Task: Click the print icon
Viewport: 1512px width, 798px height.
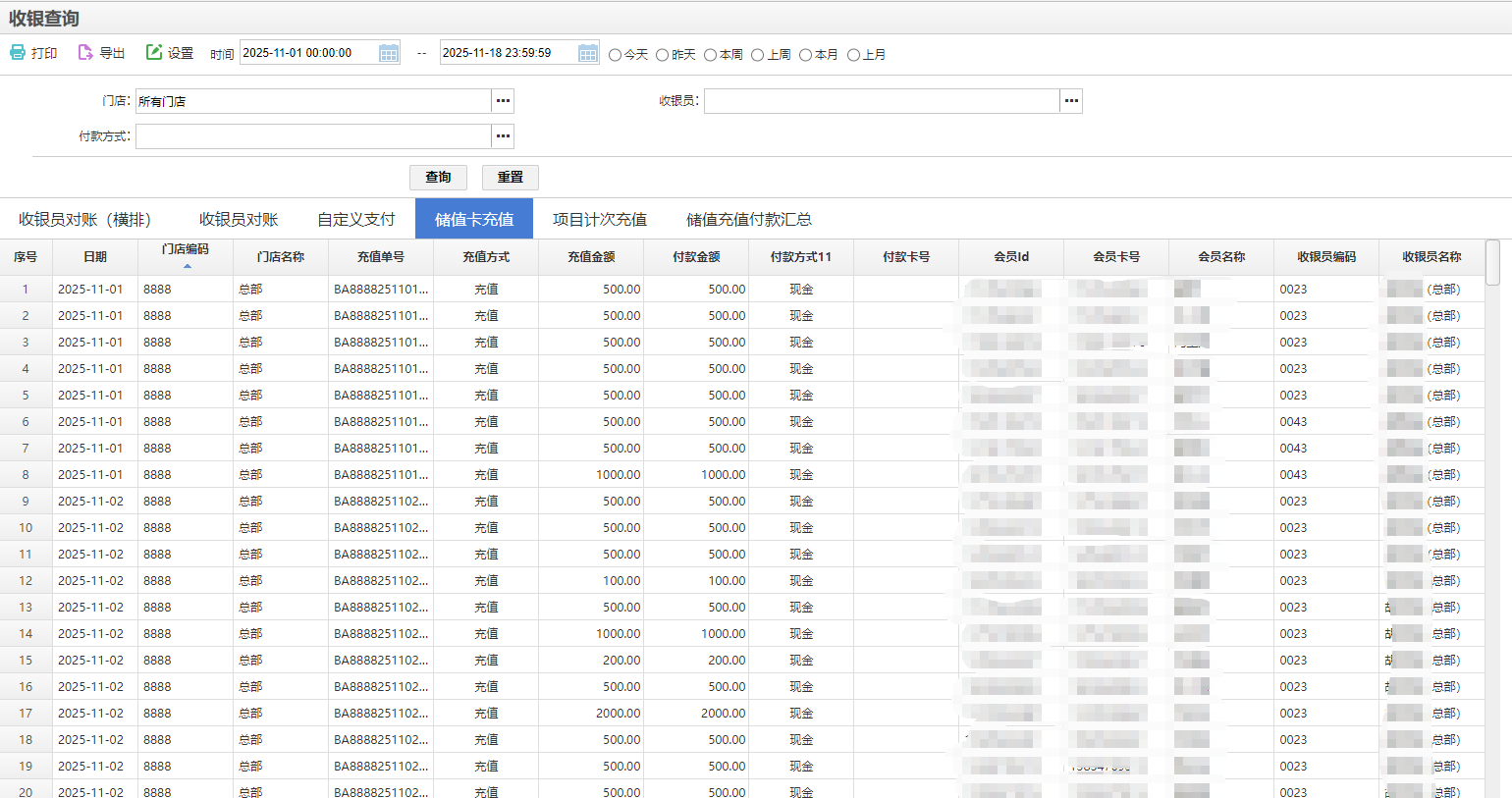Action: (18, 53)
